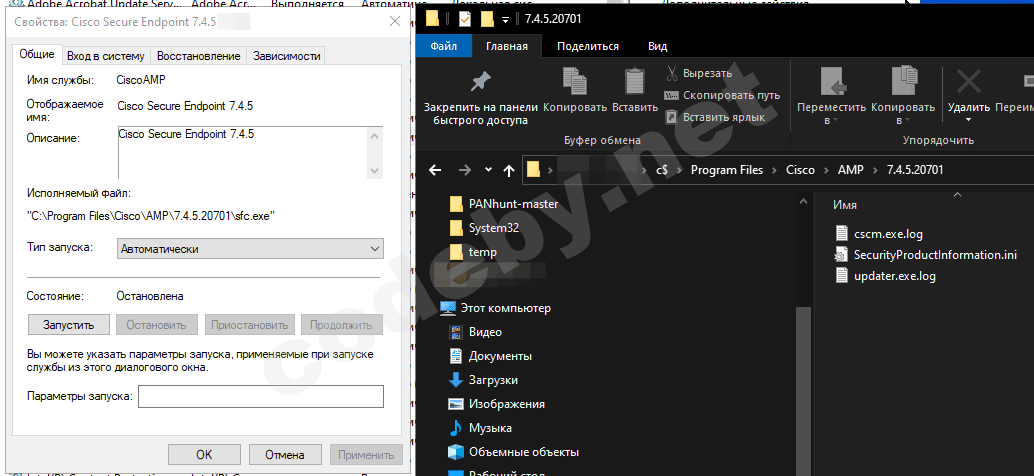Open Видео in navigation pane
Viewport: 1034px width, 476px height.
pyautogui.click(x=475, y=332)
